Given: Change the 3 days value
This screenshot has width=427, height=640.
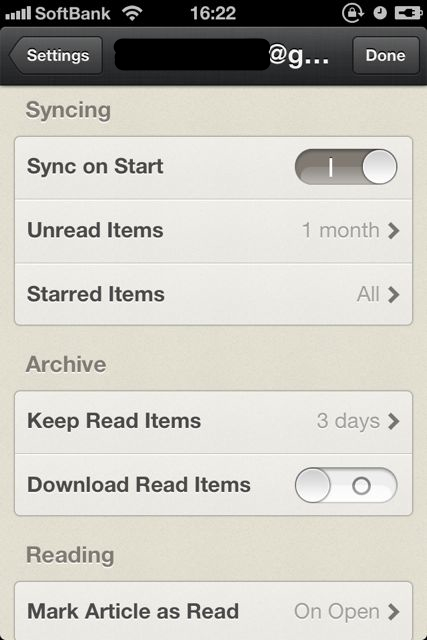Looking at the screenshot, I should point(348,421).
